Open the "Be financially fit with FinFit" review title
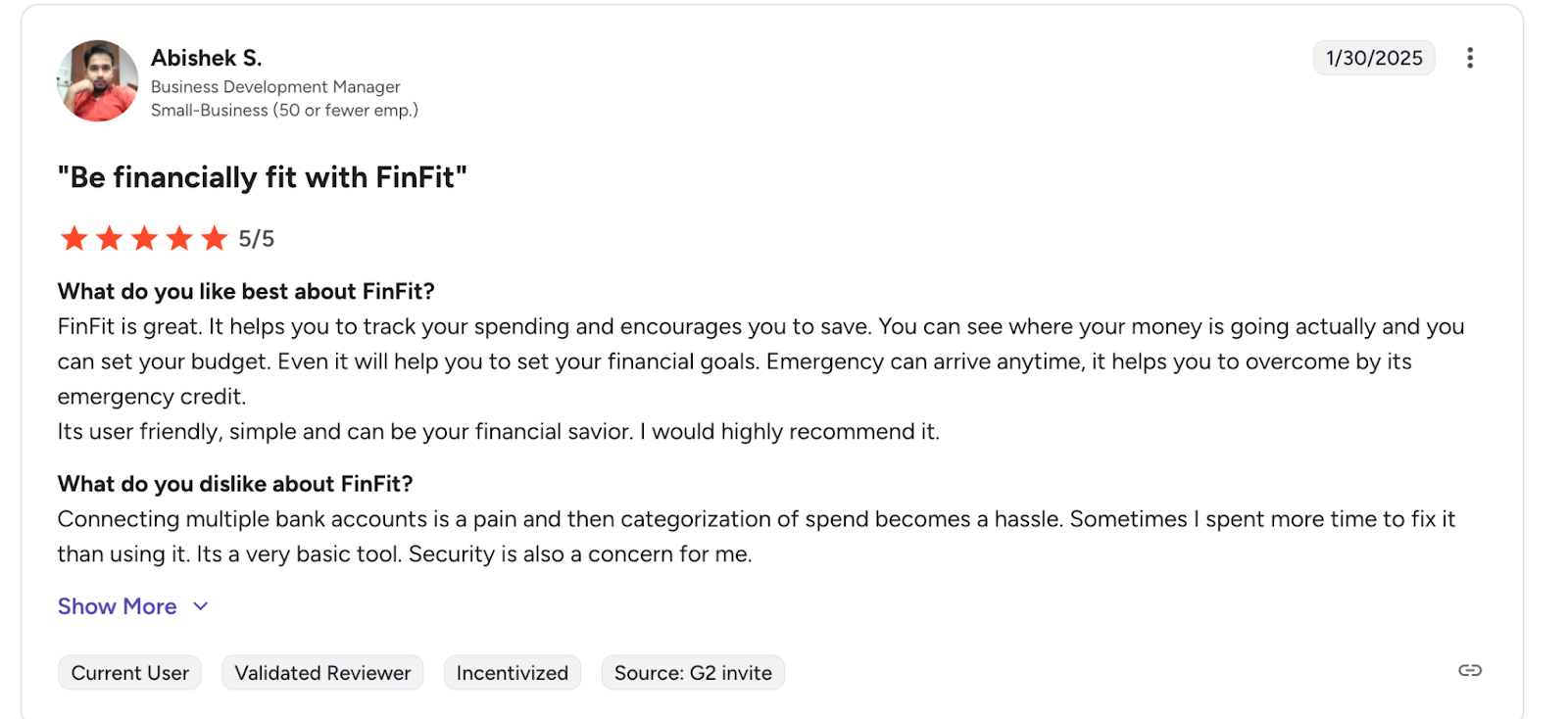Image resolution: width=1568 pixels, height=719 pixels. click(x=262, y=177)
